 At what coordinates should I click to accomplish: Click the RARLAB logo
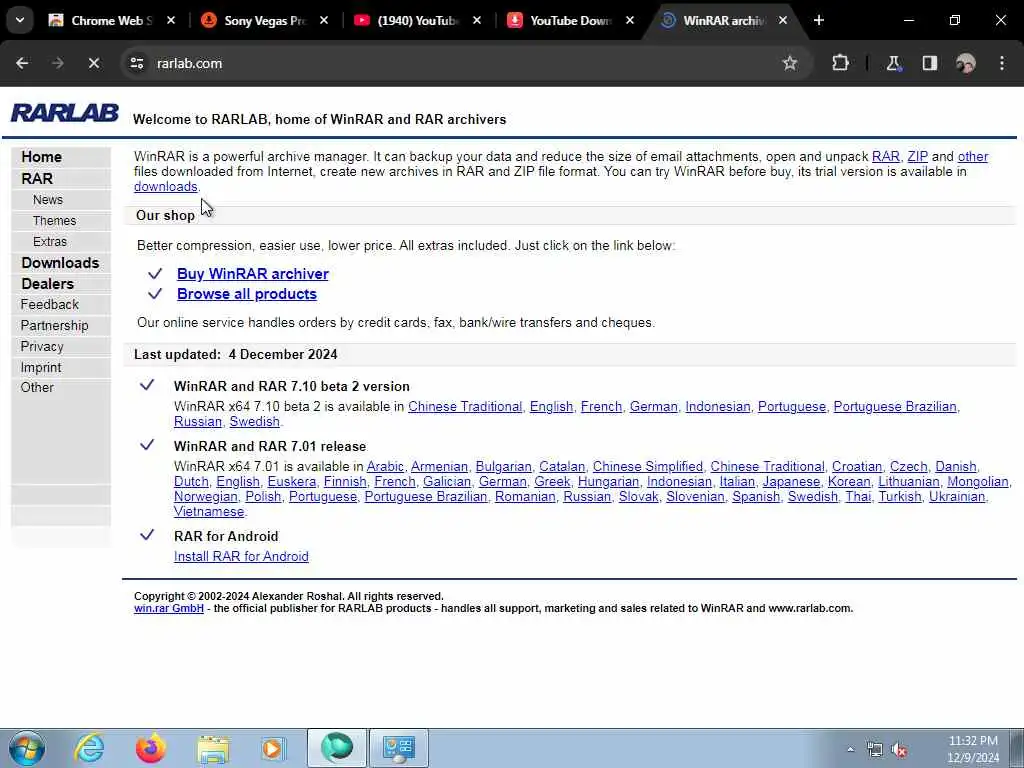point(65,113)
